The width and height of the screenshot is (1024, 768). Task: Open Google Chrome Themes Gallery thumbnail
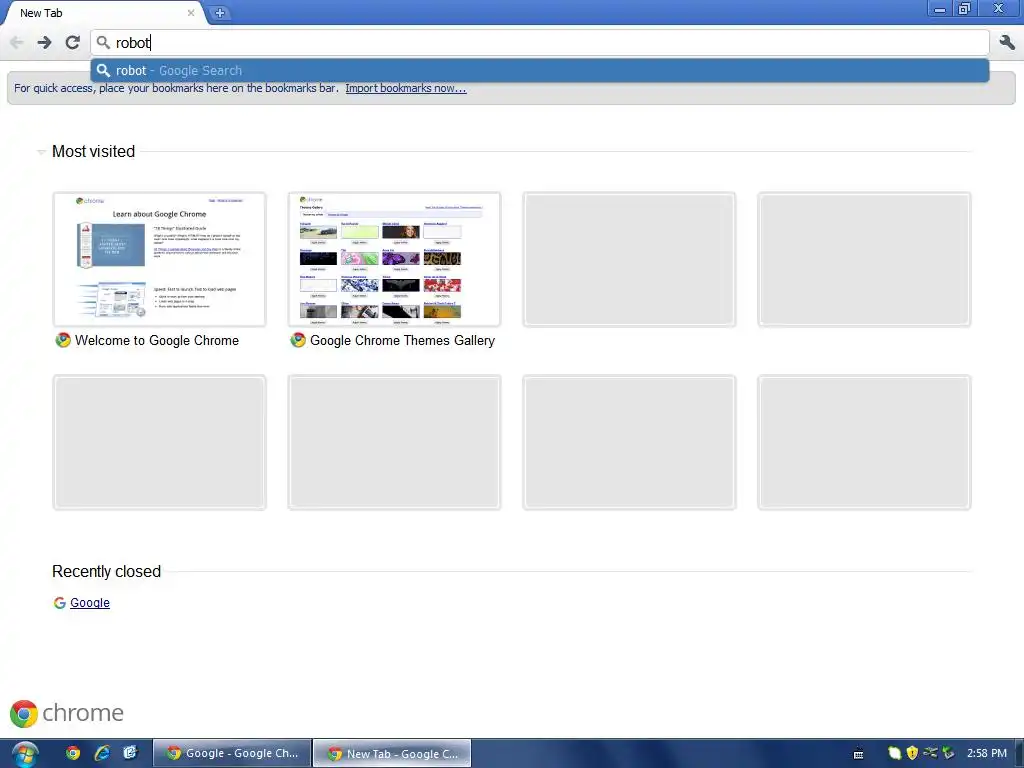(x=394, y=259)
